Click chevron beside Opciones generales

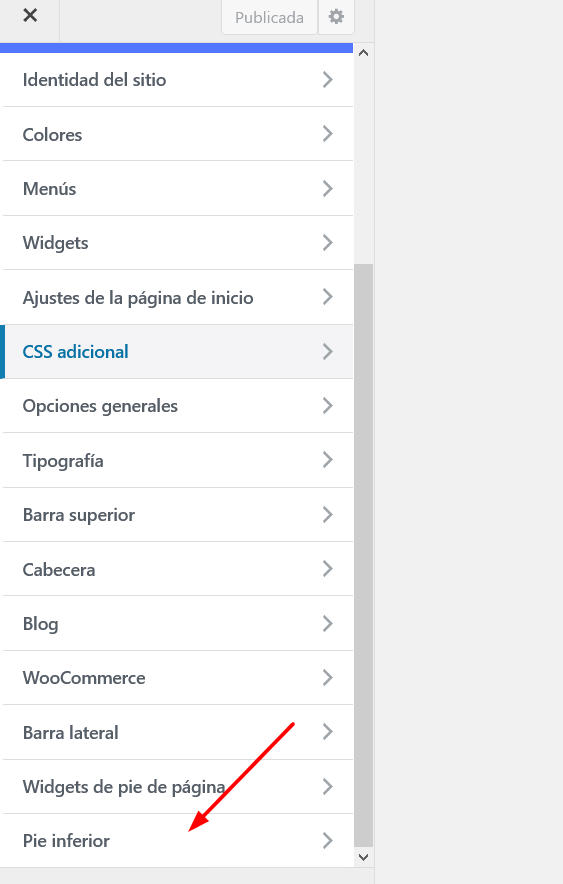click(x=327, y=405)
